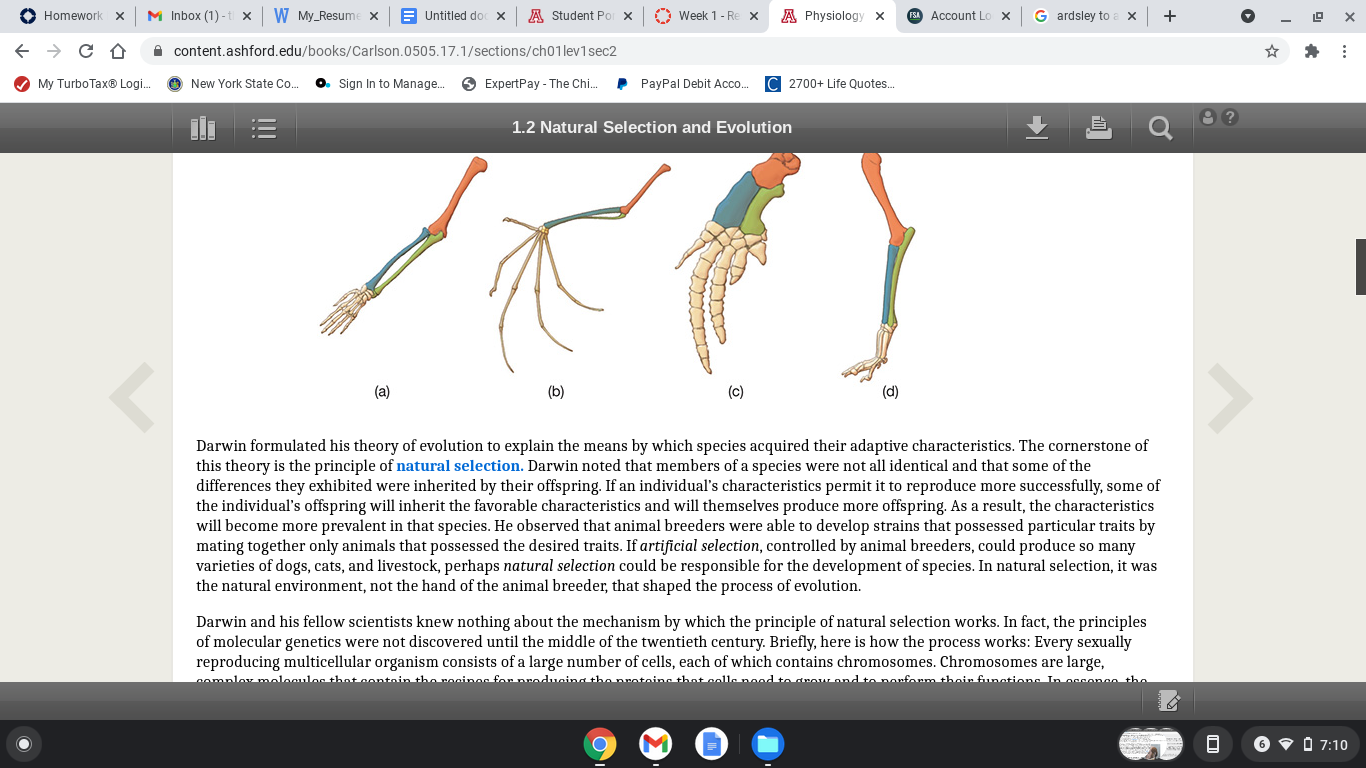Open the ChromeOS launcher button

(24, 744)
